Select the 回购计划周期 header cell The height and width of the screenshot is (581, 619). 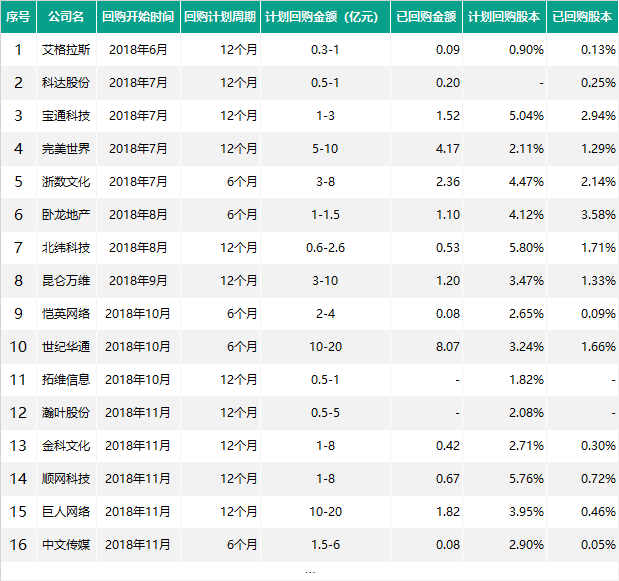point(220,17)
